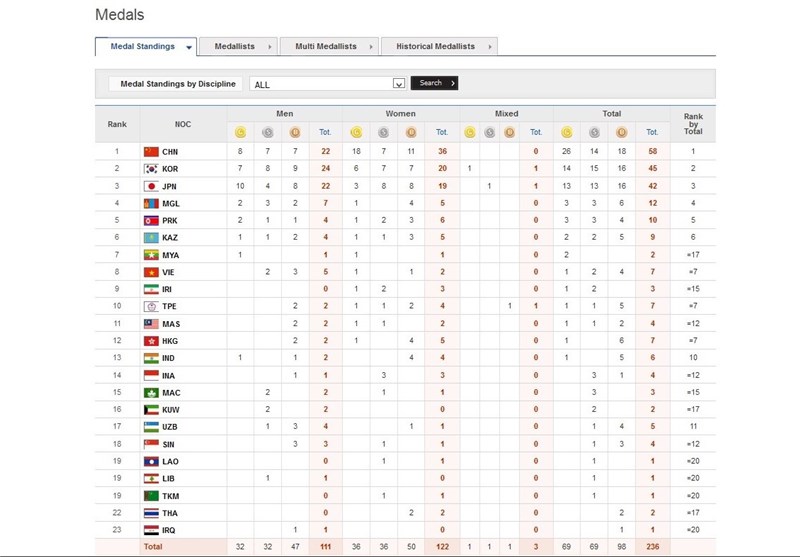Viewport: 800px width, 557px height.
Task: Click the silver medal icon under Women
Action: (x=384, y=131)
